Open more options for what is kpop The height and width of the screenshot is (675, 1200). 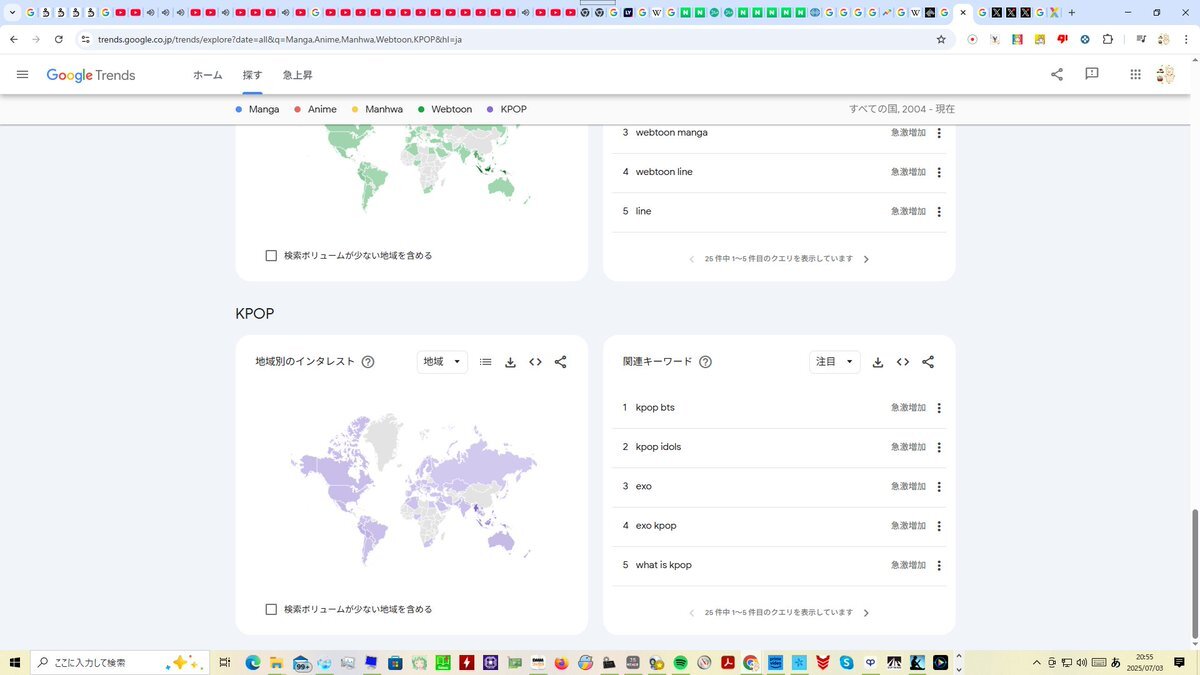tap(939, 565)
